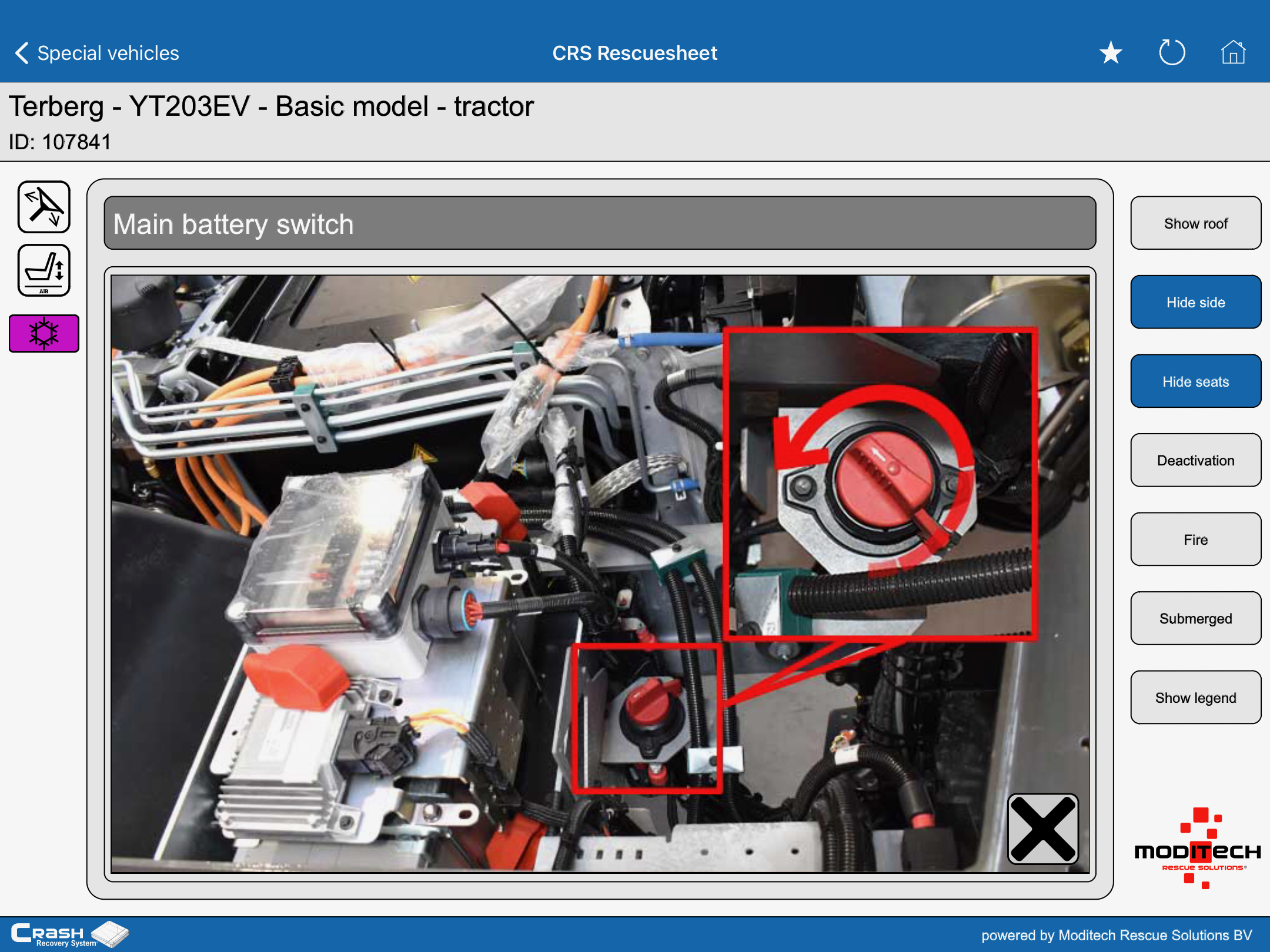Viewport: 1270px width, 952px height.
Task: Open Submerged information
Action: tap(1195, 618)
